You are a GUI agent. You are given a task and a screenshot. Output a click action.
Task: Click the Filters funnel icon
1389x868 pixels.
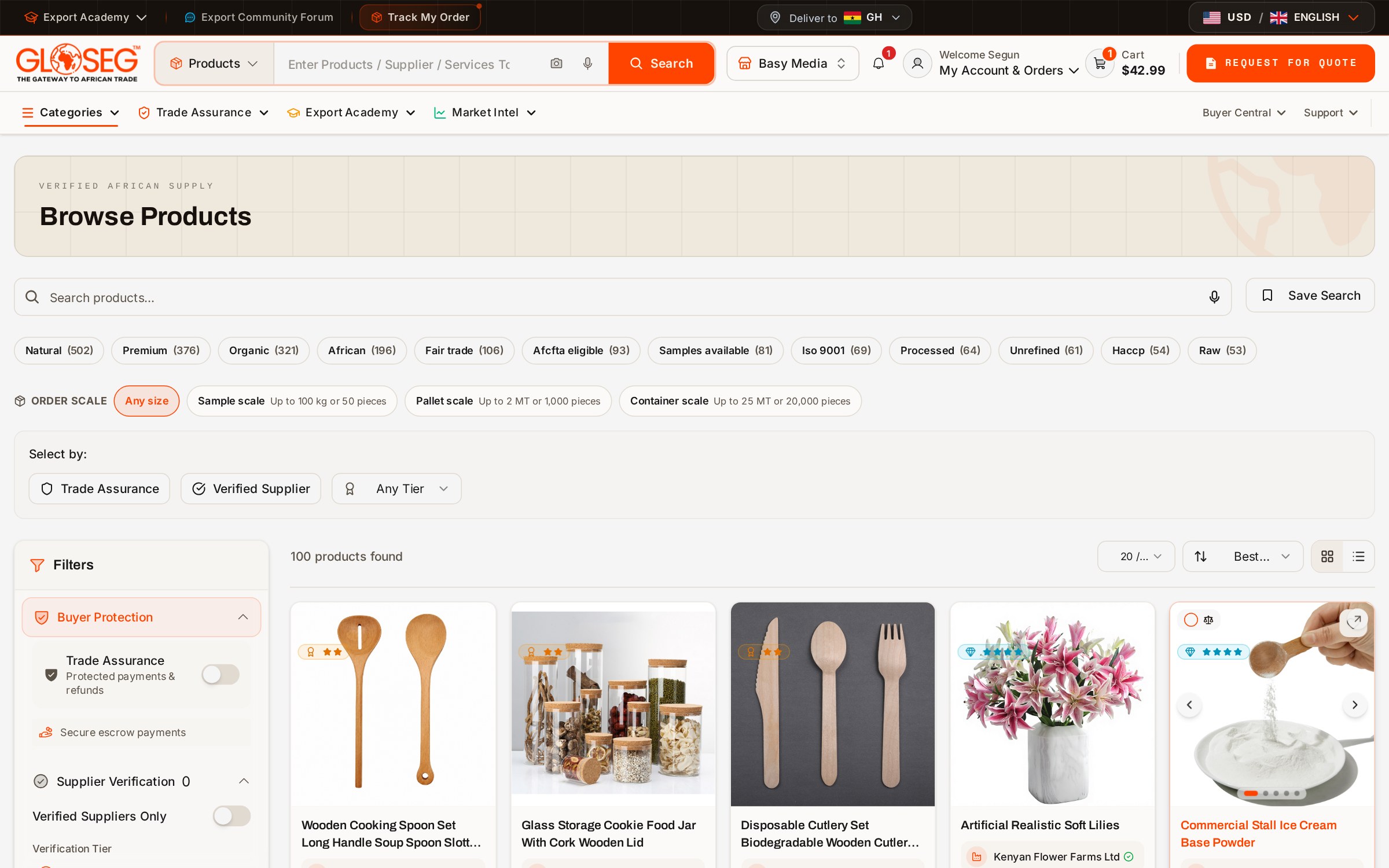pyautogui.click(x=37, y=565)
